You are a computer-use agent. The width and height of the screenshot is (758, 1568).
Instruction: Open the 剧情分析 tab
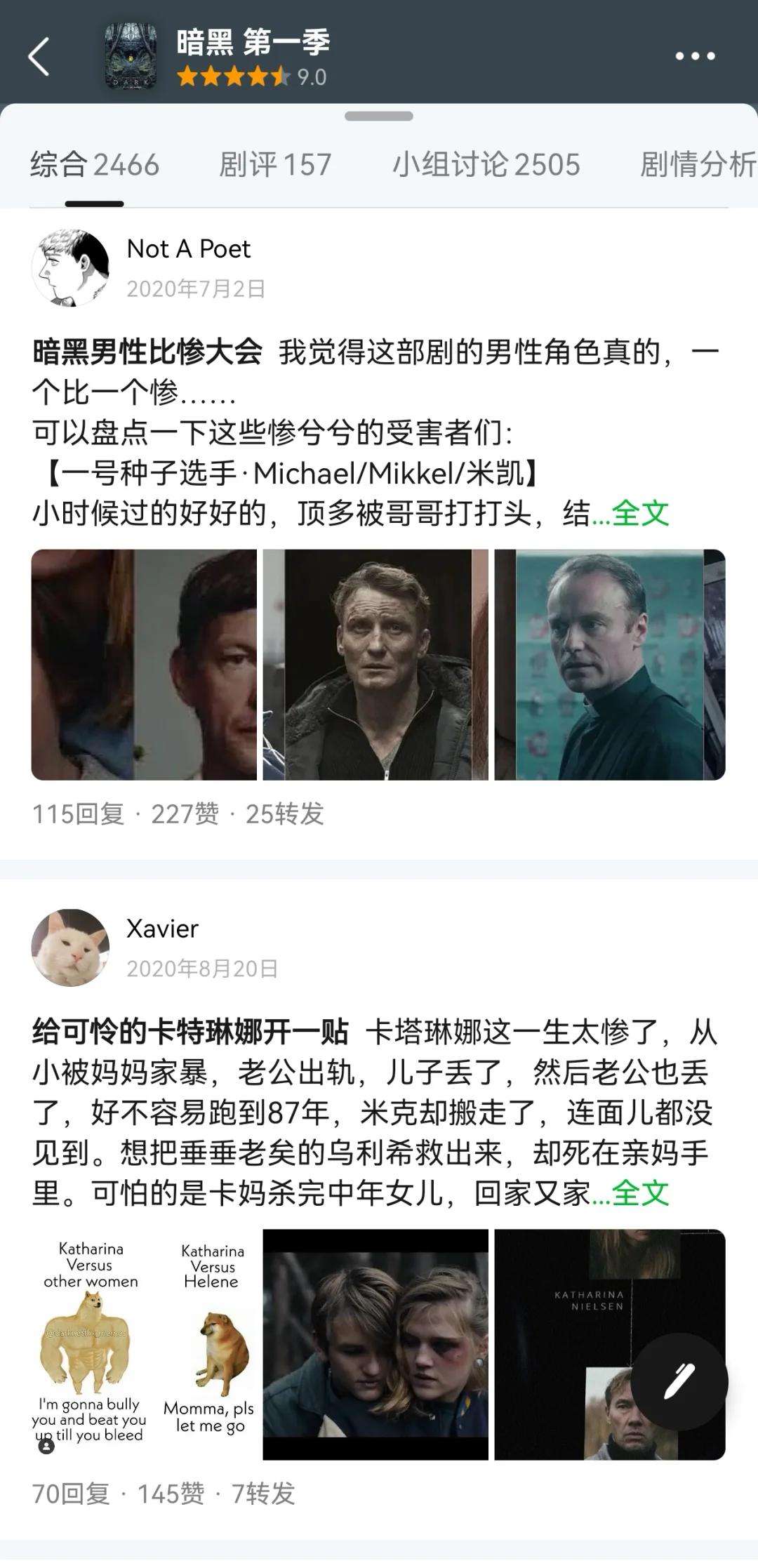point(698,165)
